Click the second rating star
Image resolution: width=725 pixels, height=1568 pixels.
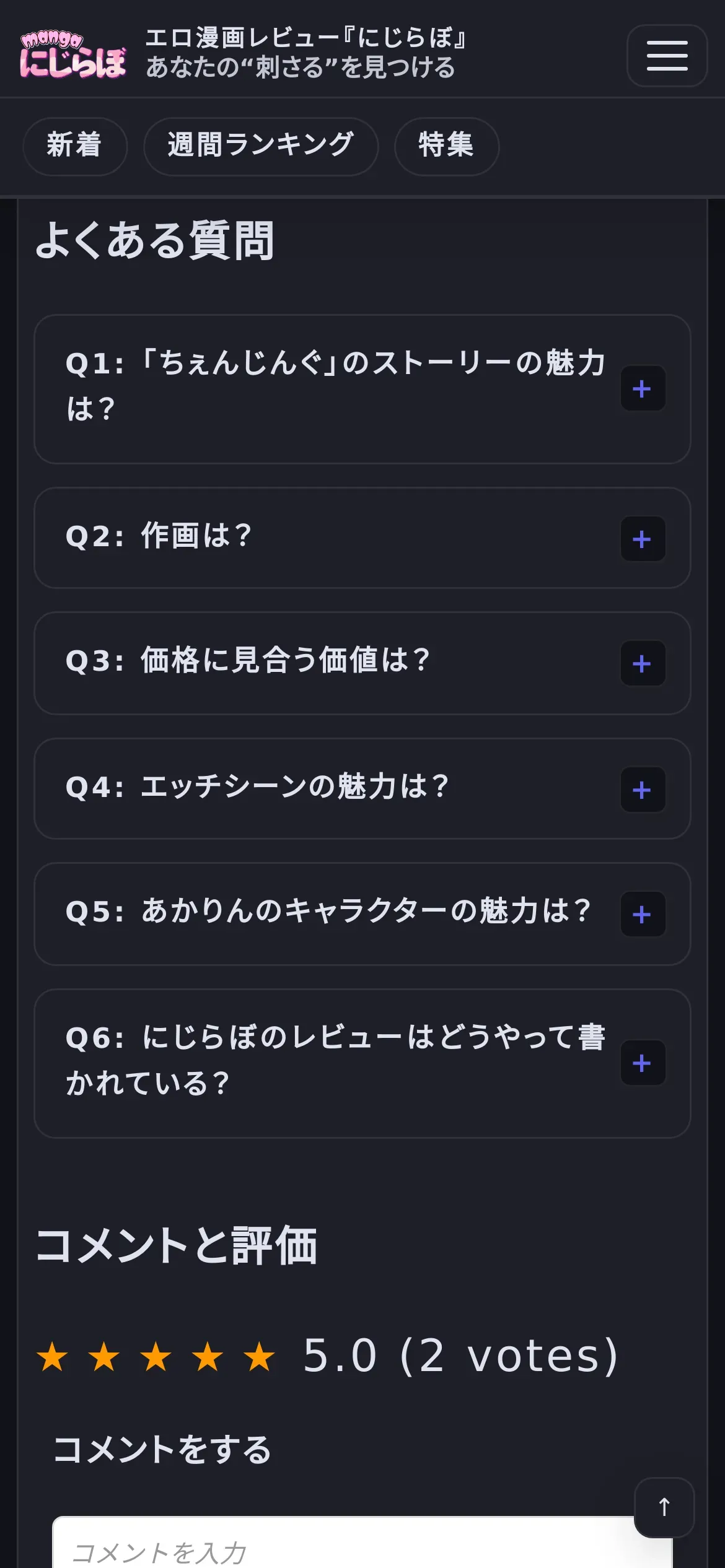[104, 1356]
